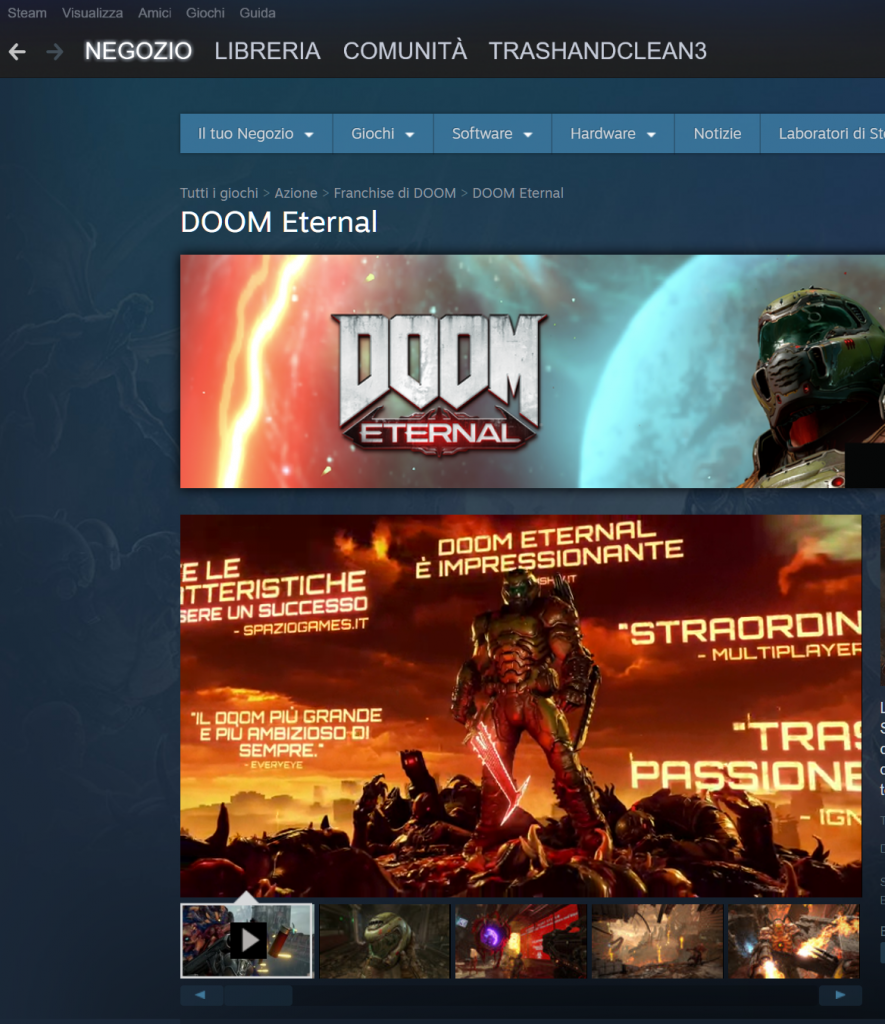
Task: Expand the Il tuo Negozio dropdown
Action: pyautogui.click(x=256, y=134)
